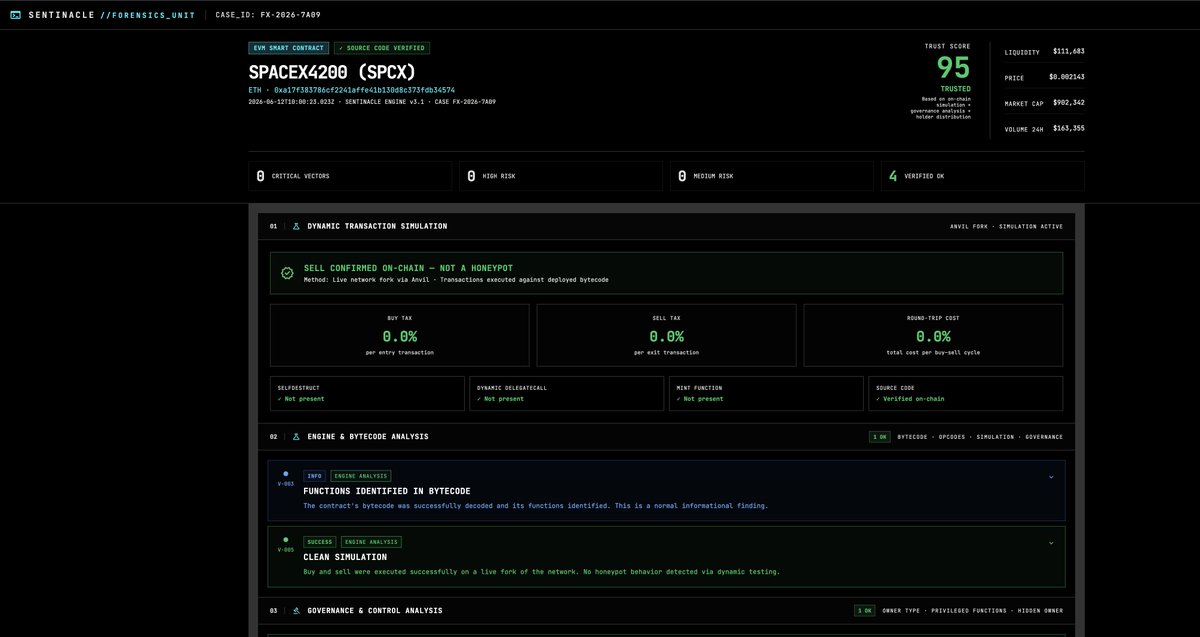Screen dimensions: 1200x637
Task: Click the timestamp line with SENTINACLE ENGINE v3.1
Action: click(x=372, y=101)
